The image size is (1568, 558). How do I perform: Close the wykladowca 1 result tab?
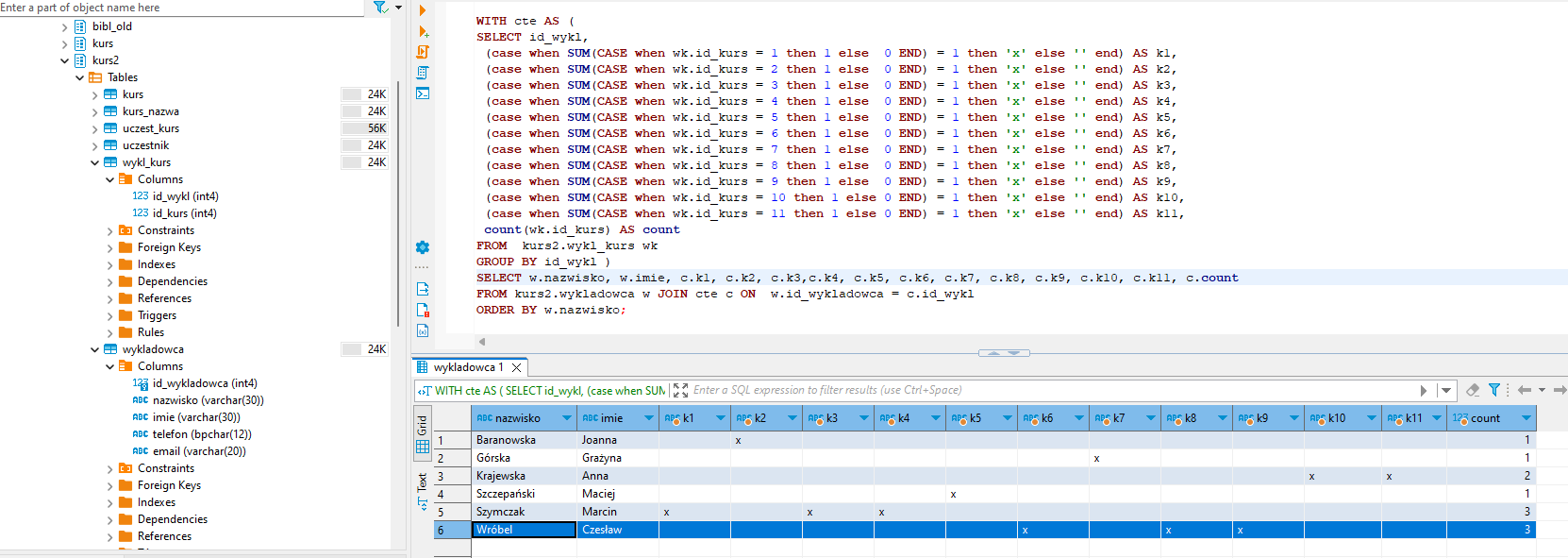click(x=516, y=367)
